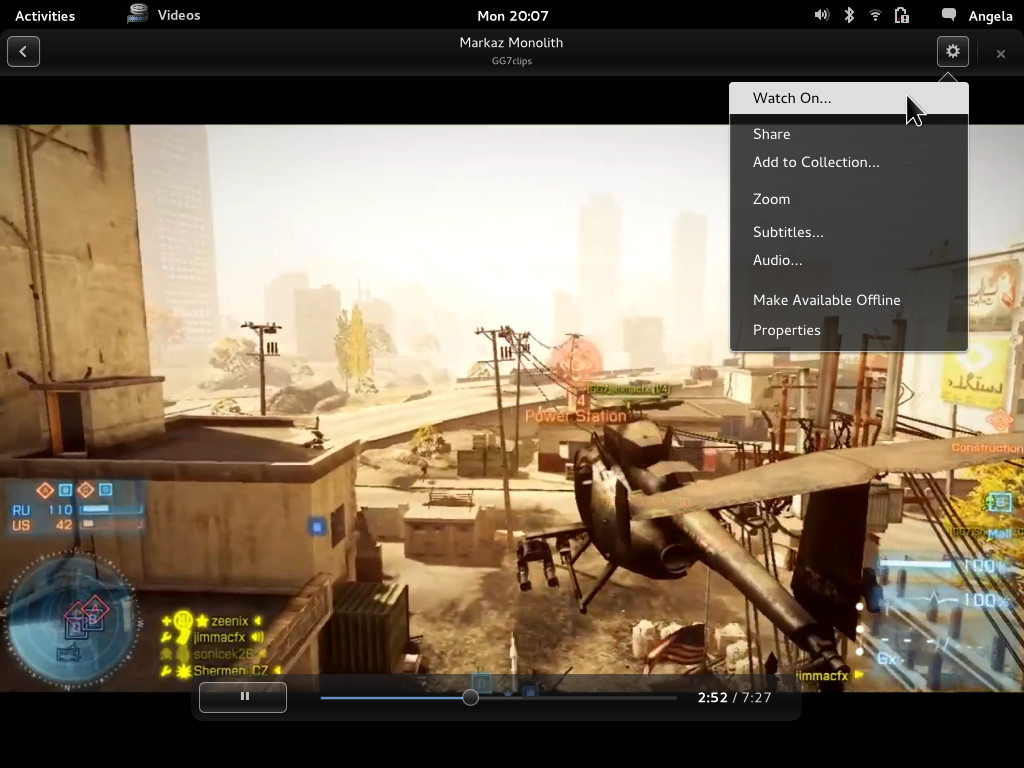The image size is (1024, 768).
Task: Open video Properties
Action: [849, 330]
